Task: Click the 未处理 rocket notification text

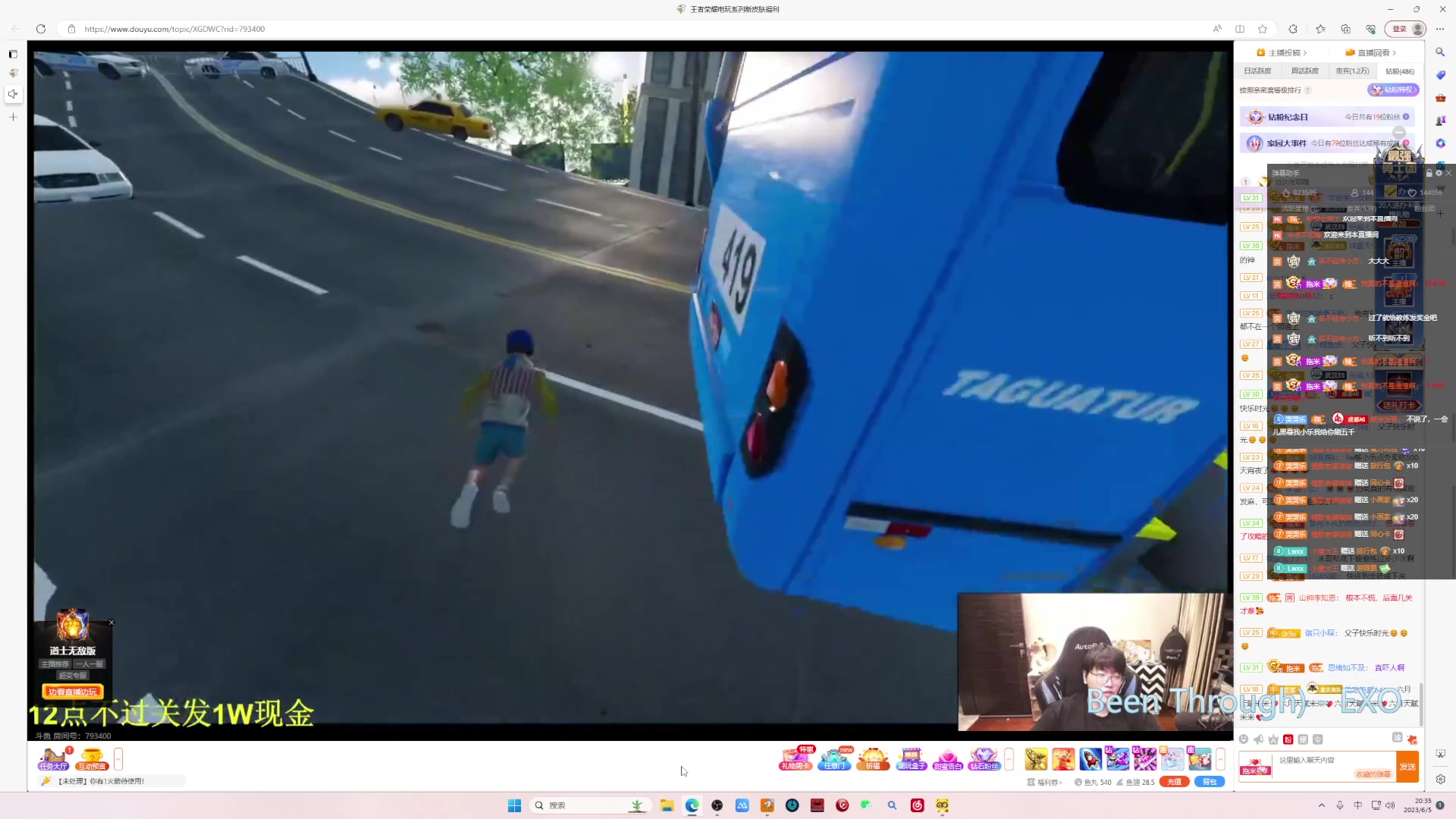Action: [101, 781]
